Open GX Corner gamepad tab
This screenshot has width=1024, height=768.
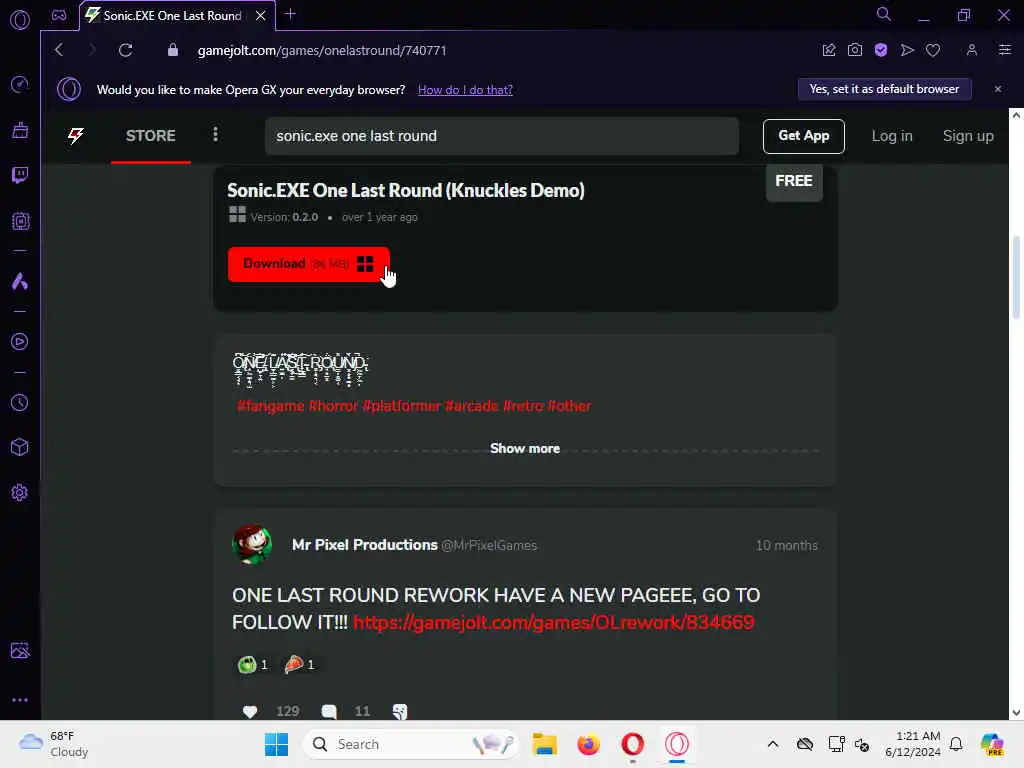pos(59,15)
